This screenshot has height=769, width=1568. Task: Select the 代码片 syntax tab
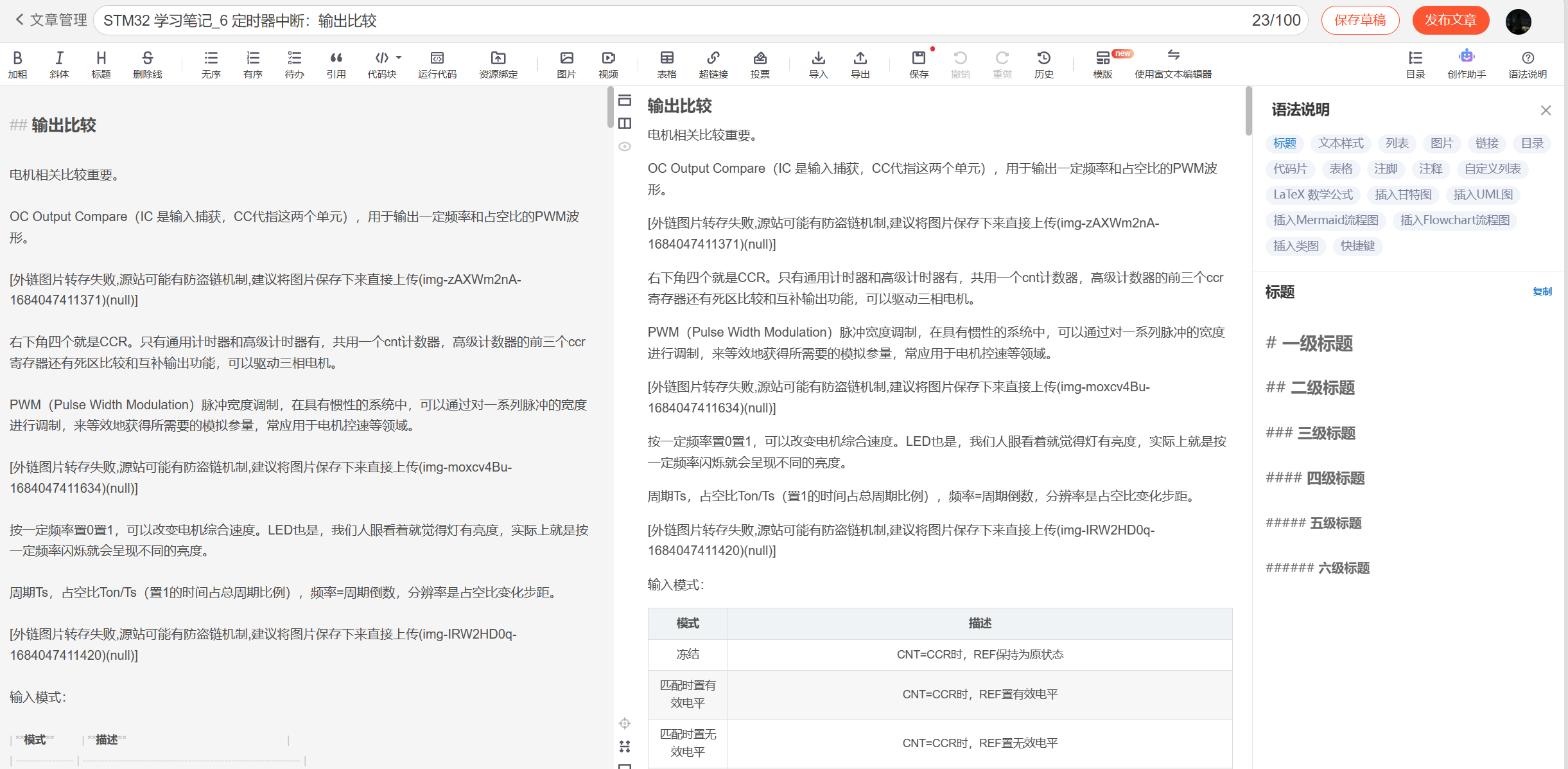pos(1290,169)
